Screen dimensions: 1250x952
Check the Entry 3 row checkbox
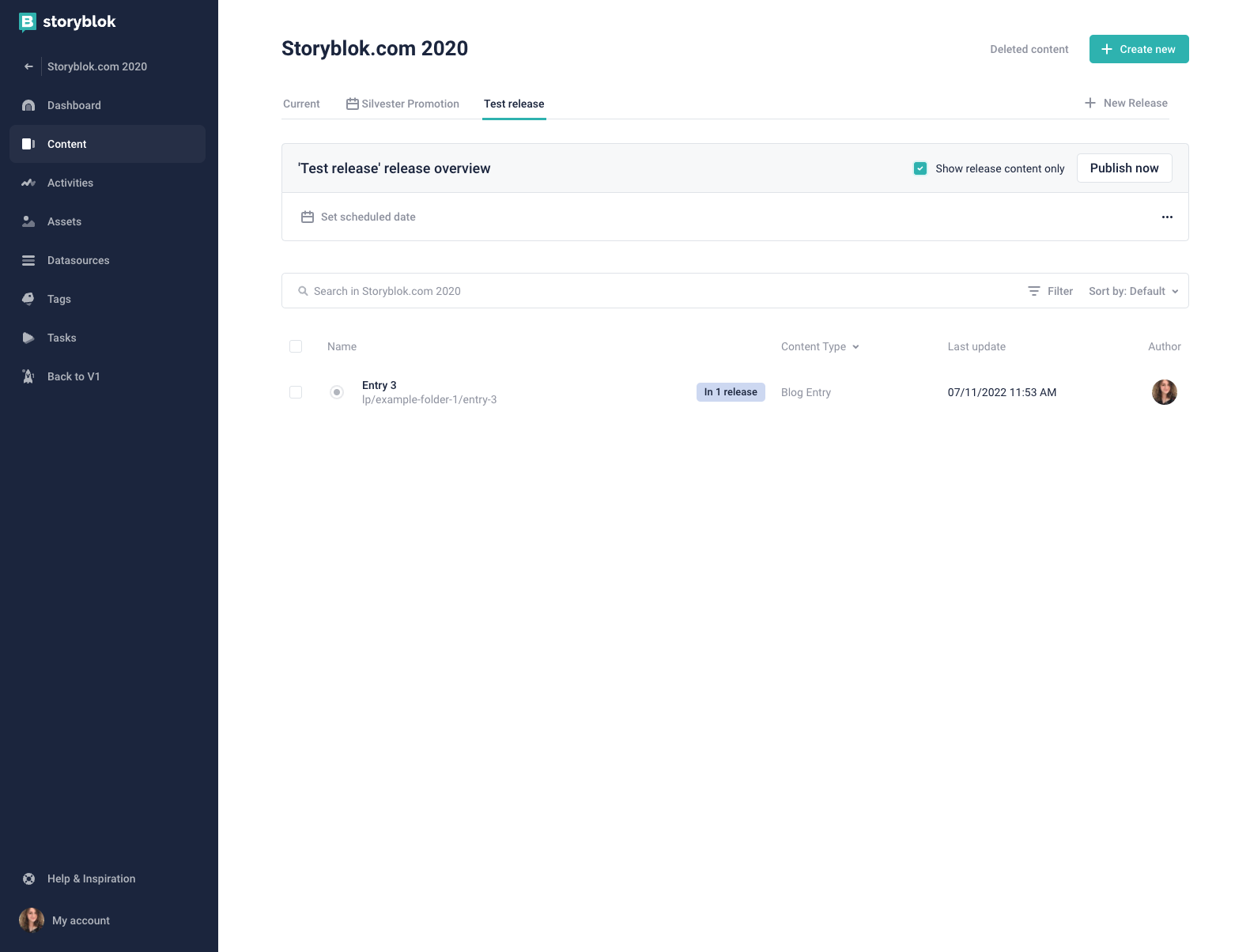point(296,392)
